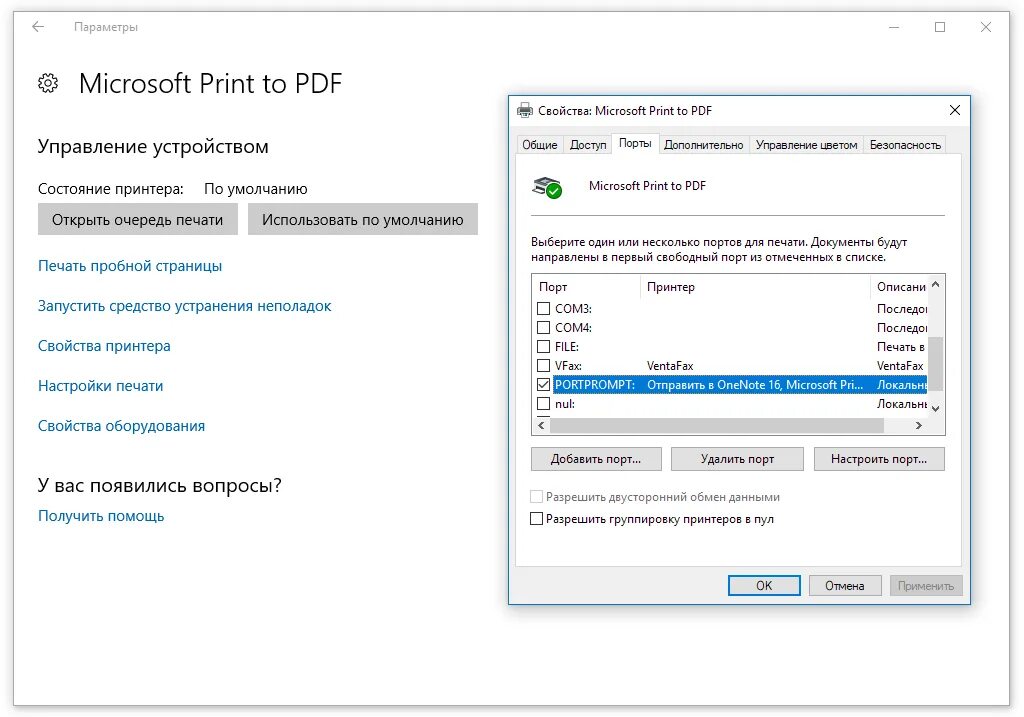Open the Свойства оборудования link

(x=121, y=426)
